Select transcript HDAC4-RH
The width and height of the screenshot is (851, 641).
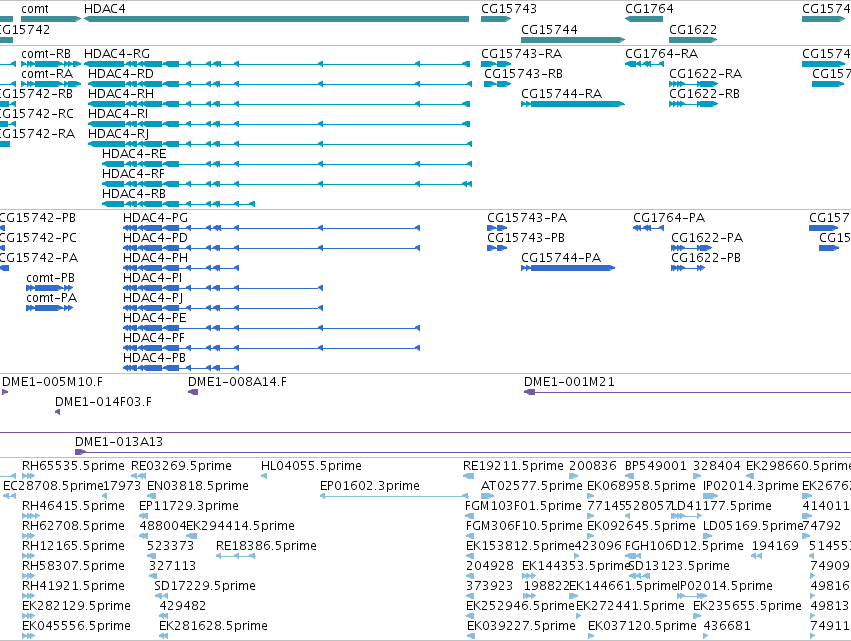point(278,104)
